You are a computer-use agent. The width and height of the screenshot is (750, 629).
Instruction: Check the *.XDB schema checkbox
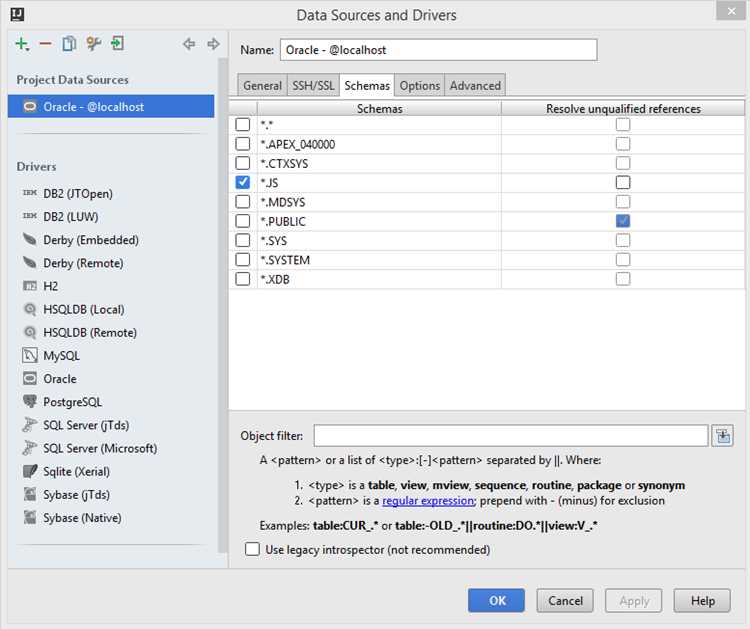243,279
